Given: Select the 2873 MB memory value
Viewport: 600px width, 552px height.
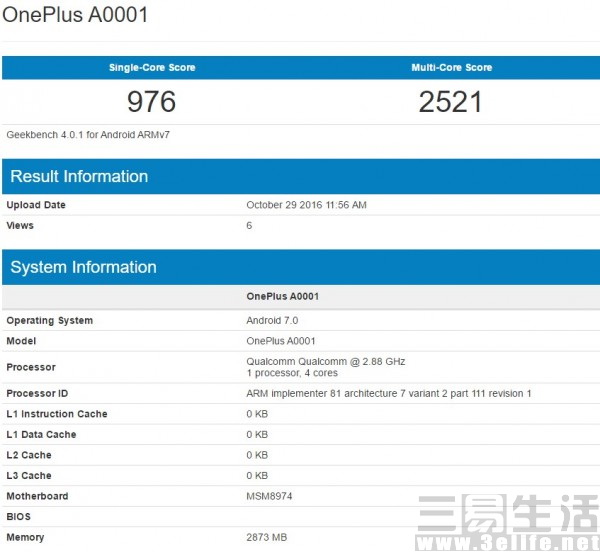Looking at the screenshot, I should (267, 537).
